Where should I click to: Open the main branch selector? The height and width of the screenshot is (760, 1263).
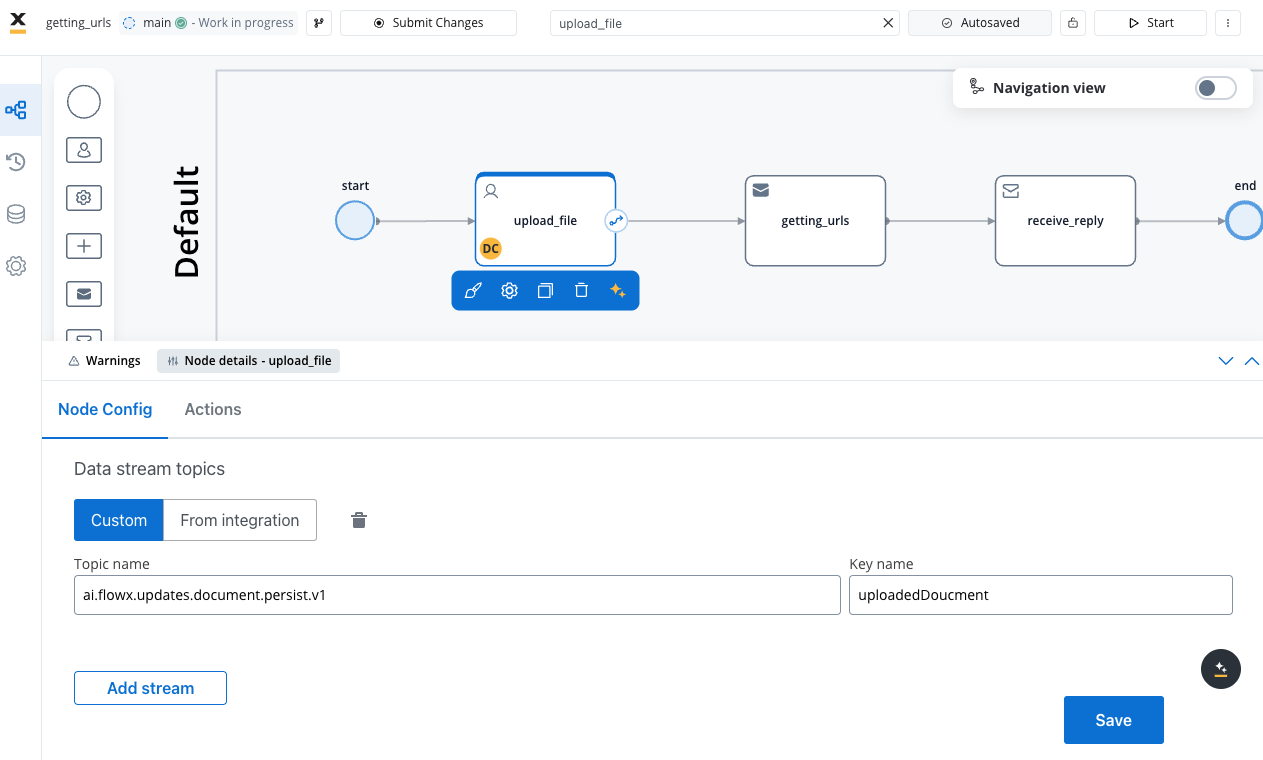tap(208, 23)
